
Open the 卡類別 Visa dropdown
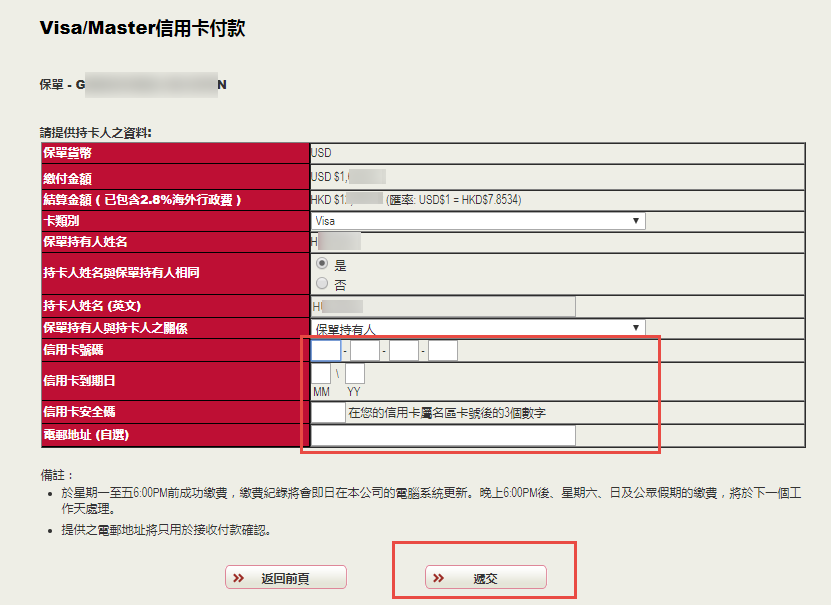tap(478, 221)
